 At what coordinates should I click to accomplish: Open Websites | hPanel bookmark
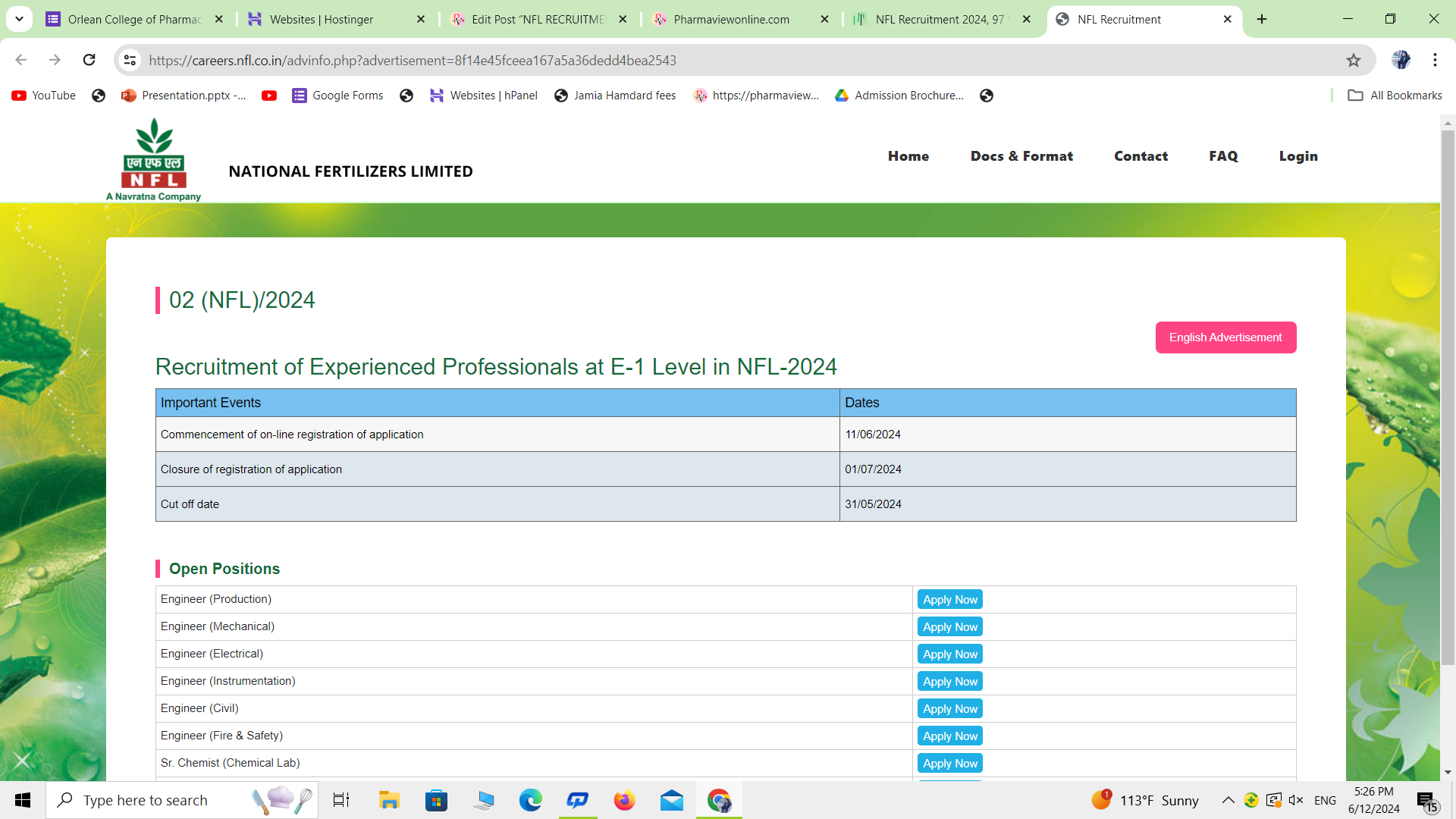(484, 96)
